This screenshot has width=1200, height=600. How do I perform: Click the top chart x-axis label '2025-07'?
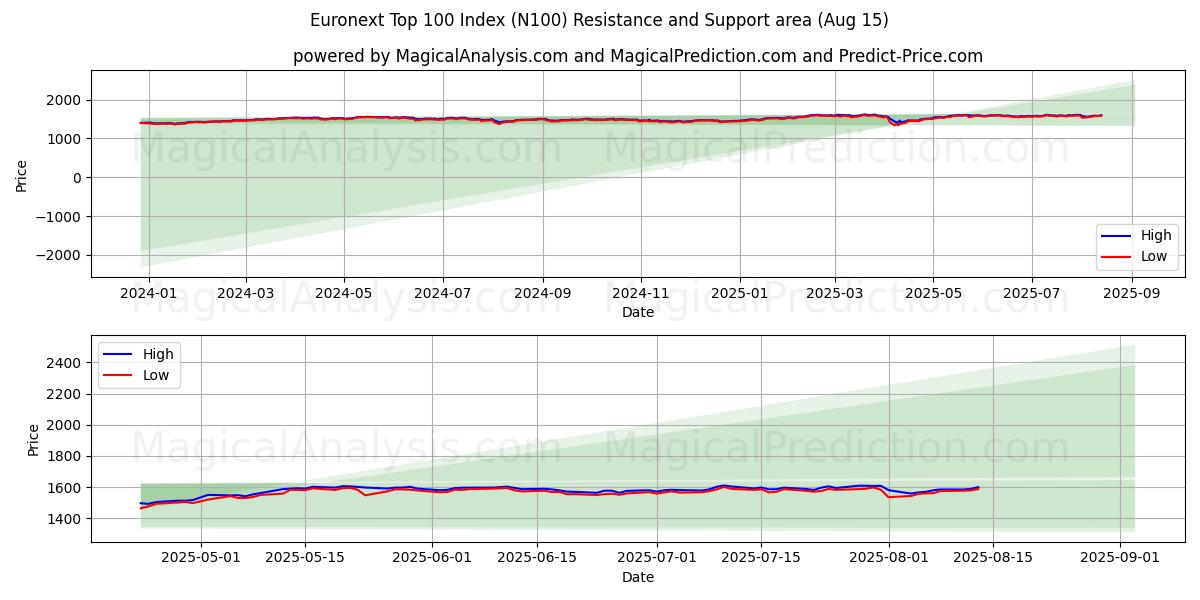coord(1031,294)
